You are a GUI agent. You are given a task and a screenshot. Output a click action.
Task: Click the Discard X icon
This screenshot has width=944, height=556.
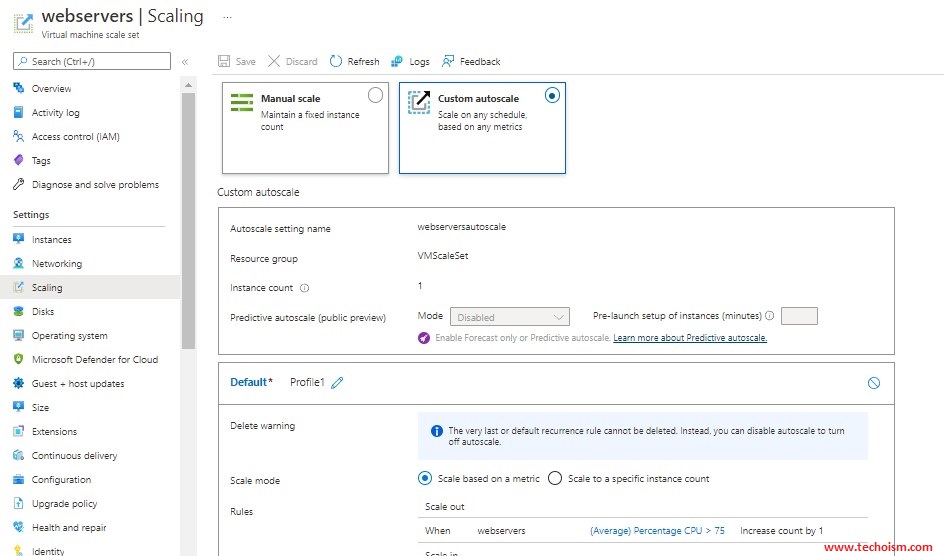point(274,61)
